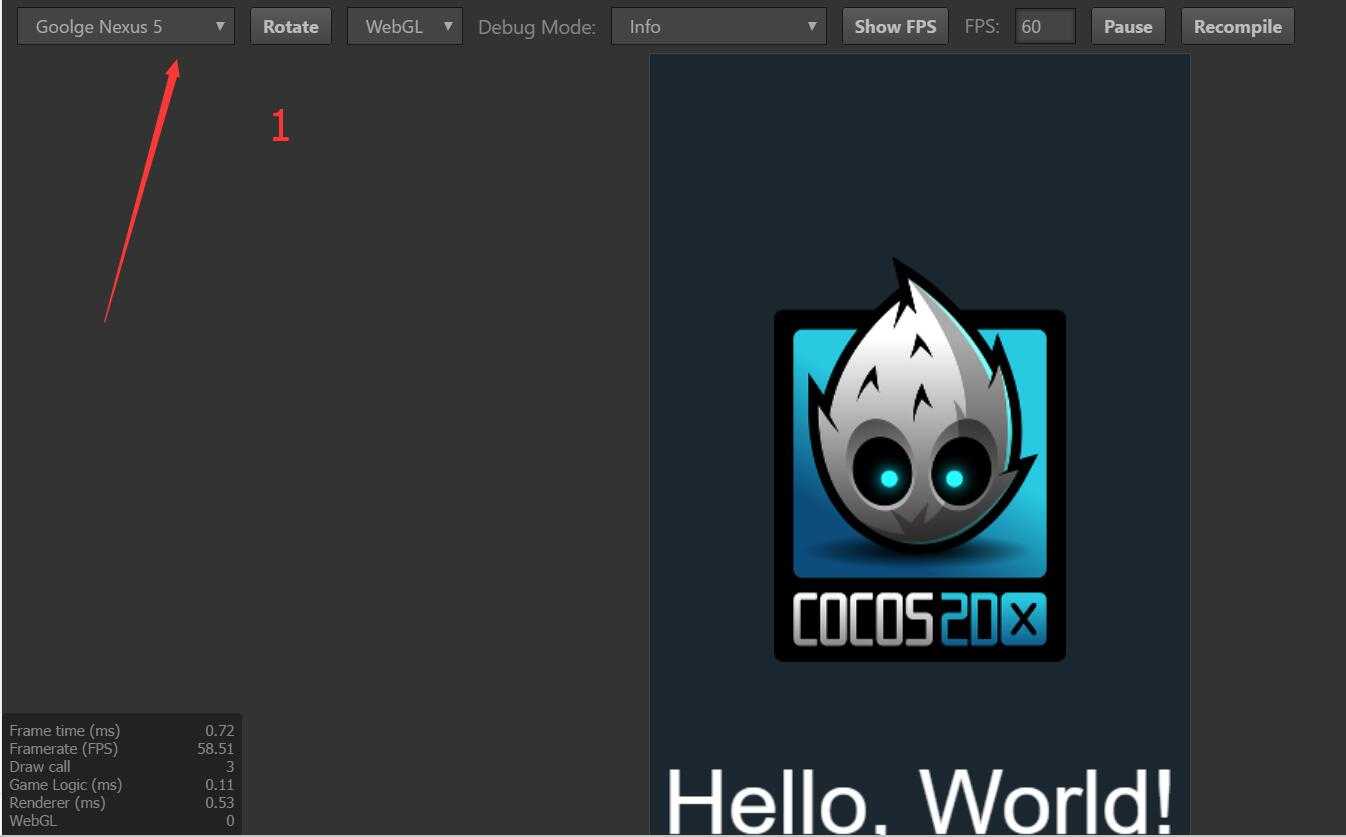Click the Game Logic (ms) stat
Image resolution: width=1346 pixels, height=837 pixels.
point(66,785)
